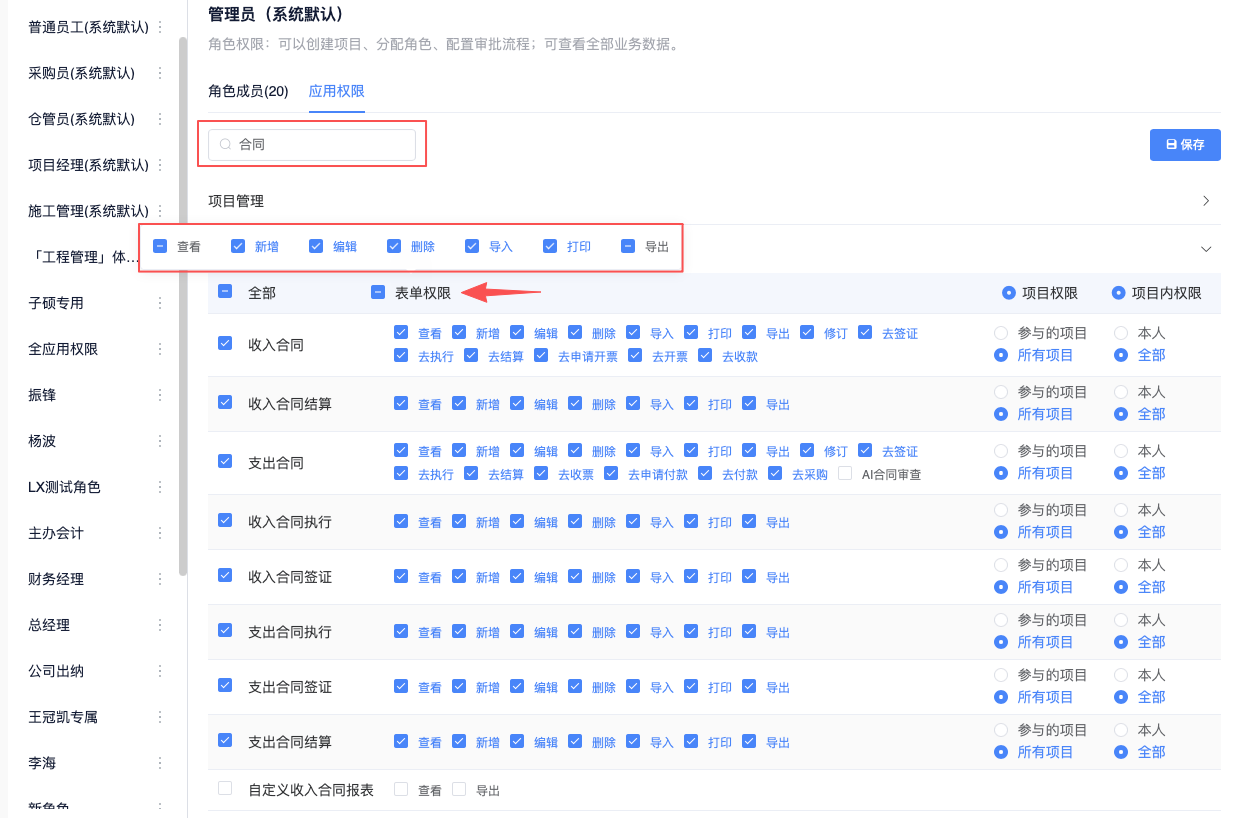Viewport: 1240px width, 818px height.
Task: Open more actions for 公司出纳 role
Action: tap(159, 671)
